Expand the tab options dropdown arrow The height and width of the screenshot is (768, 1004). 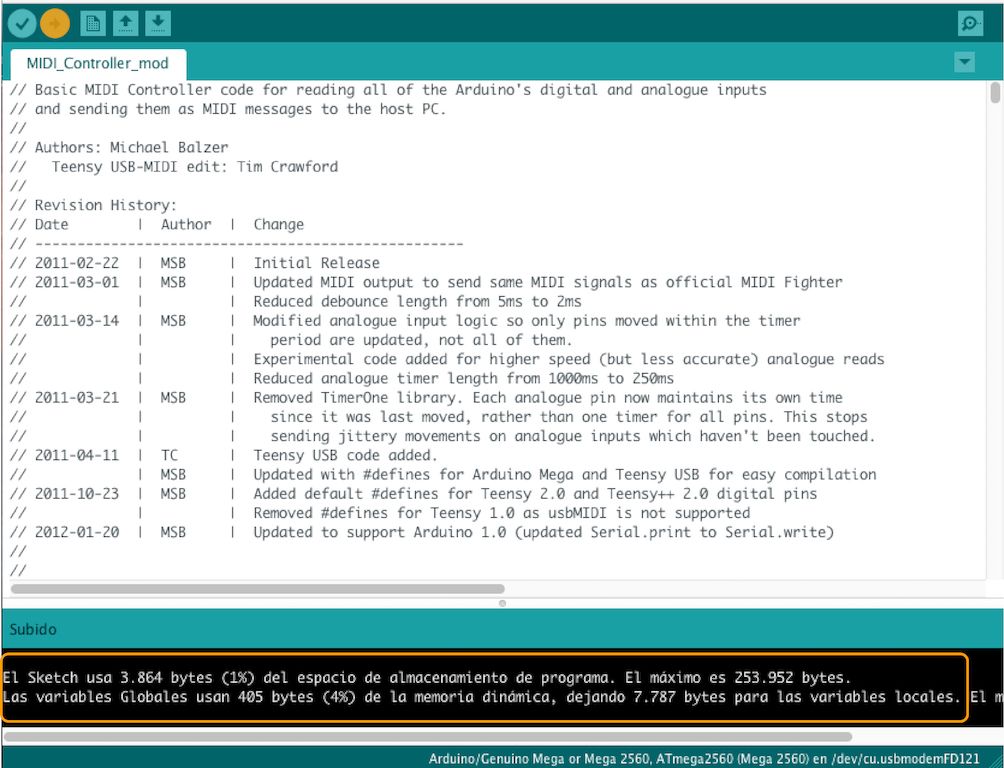[964, 63]
